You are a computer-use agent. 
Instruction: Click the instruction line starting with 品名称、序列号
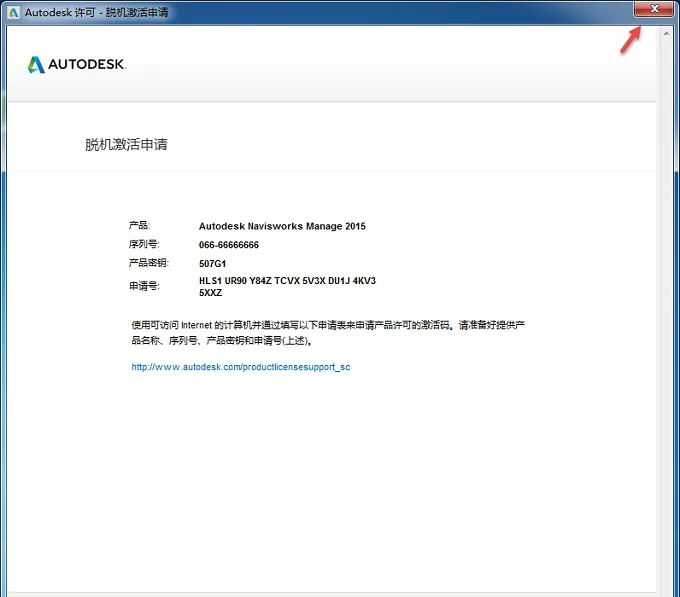[x=222, y=340]
